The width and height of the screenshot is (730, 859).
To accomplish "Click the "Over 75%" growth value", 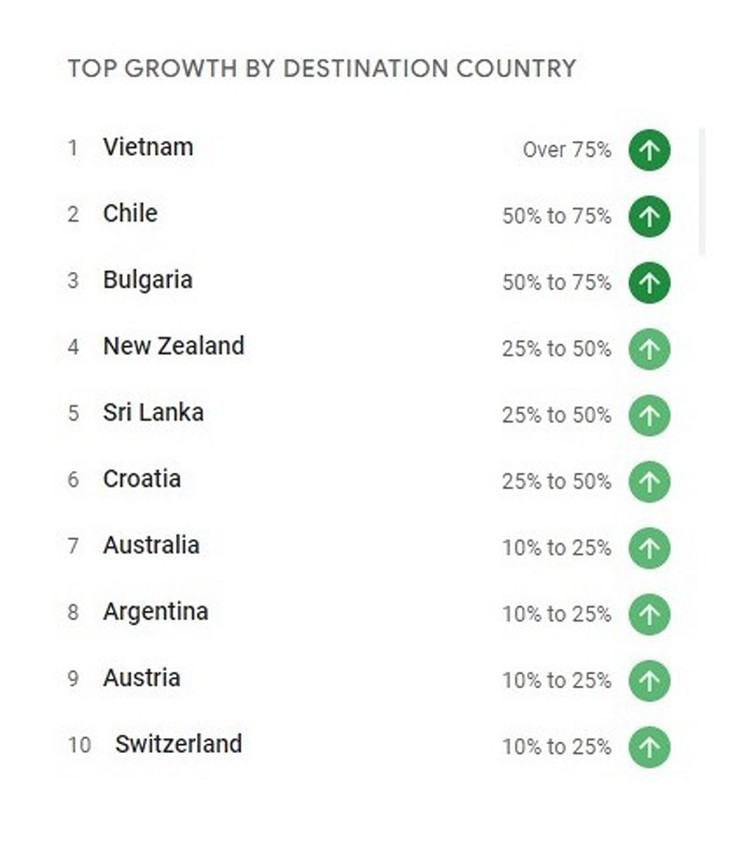I will (x=566, y=150).
